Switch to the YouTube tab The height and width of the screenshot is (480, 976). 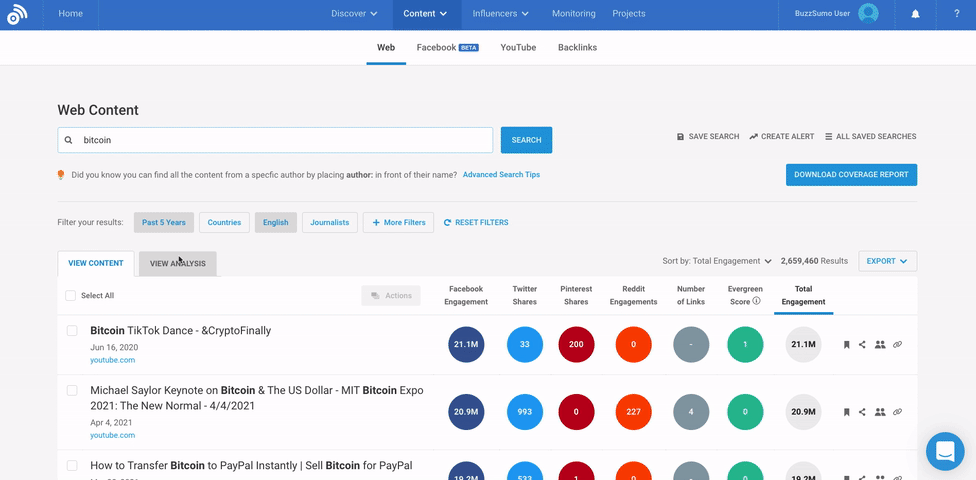518,47
